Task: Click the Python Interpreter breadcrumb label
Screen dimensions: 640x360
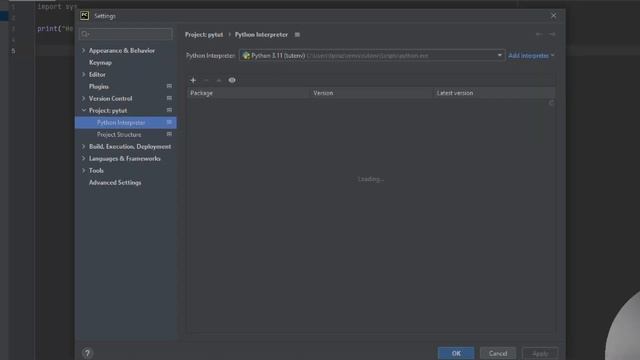Action: [x=261, y=35]
